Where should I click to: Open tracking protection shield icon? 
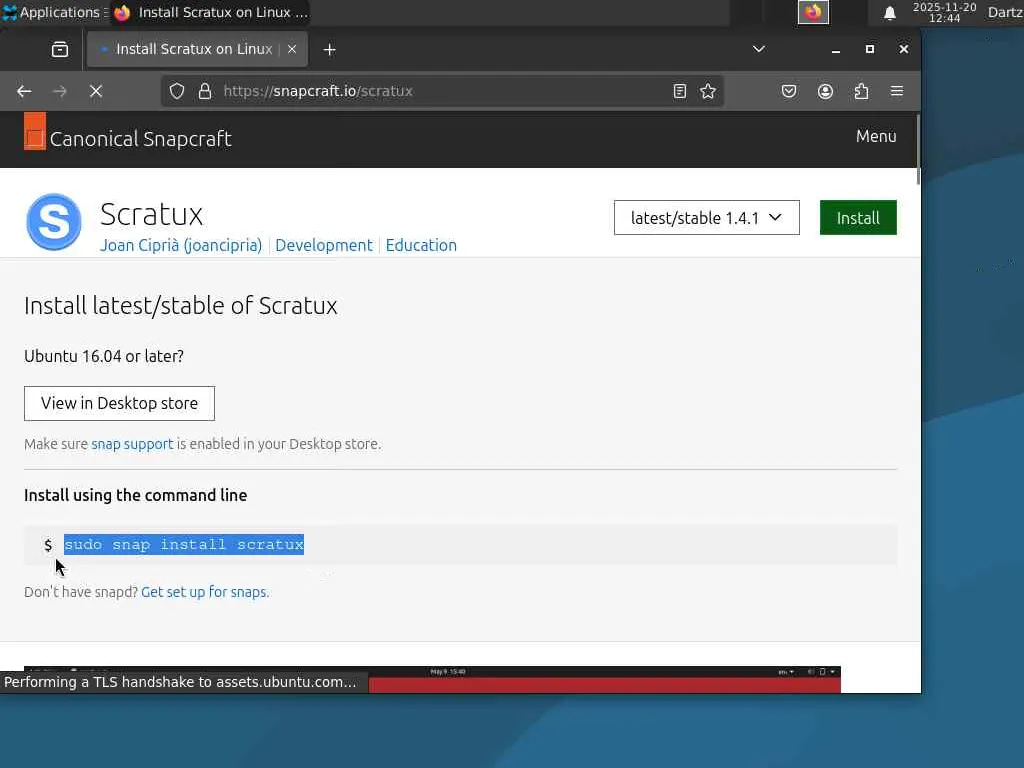177,91
